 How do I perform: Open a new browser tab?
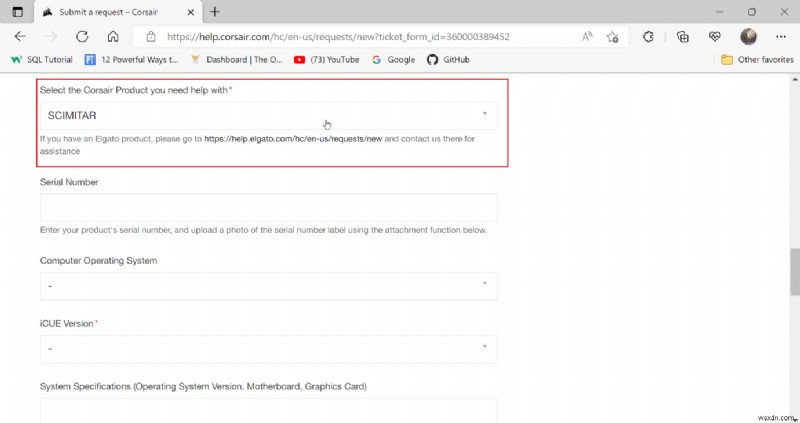pos(215,12)
